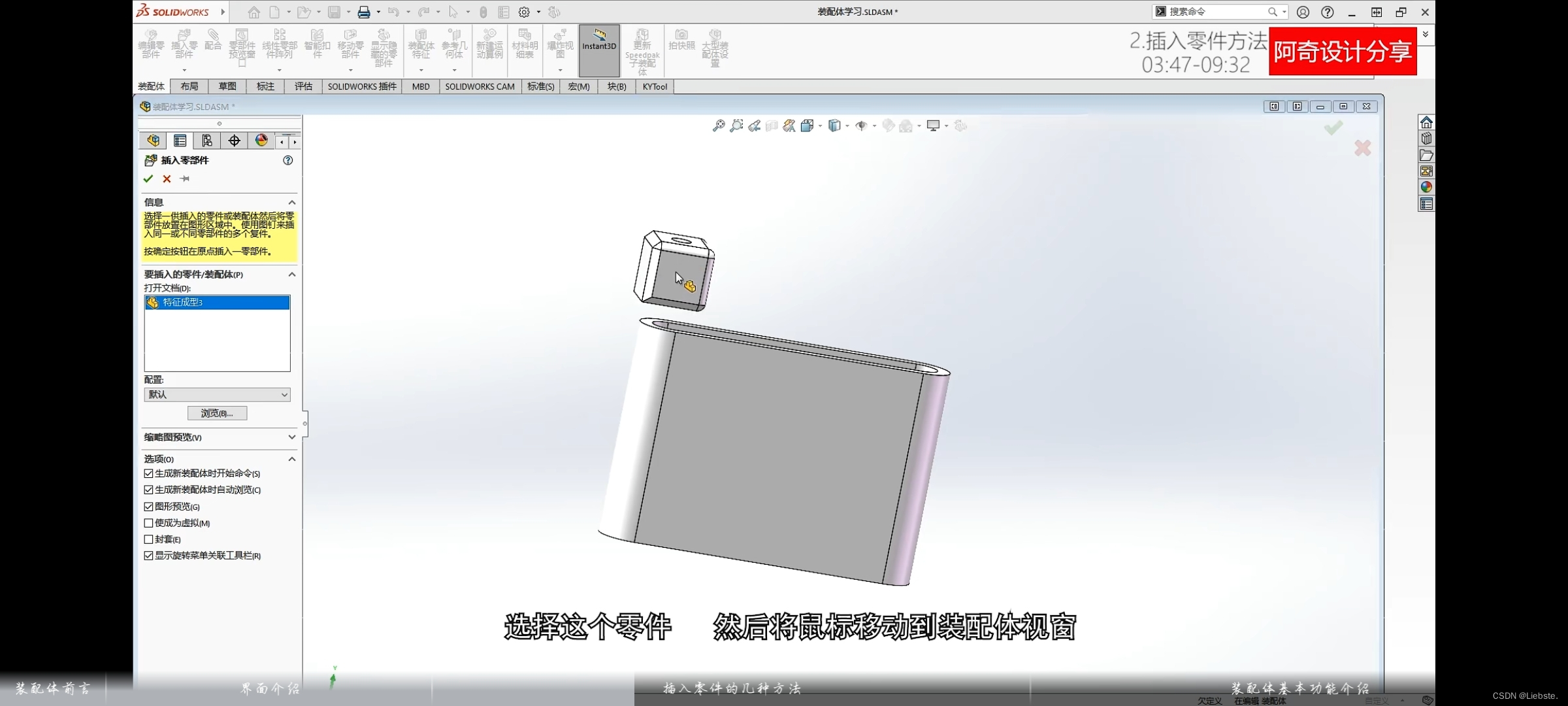Click the Appearances ball in right task pane
Screen dimensions: 1568x706
[1426, 187]
